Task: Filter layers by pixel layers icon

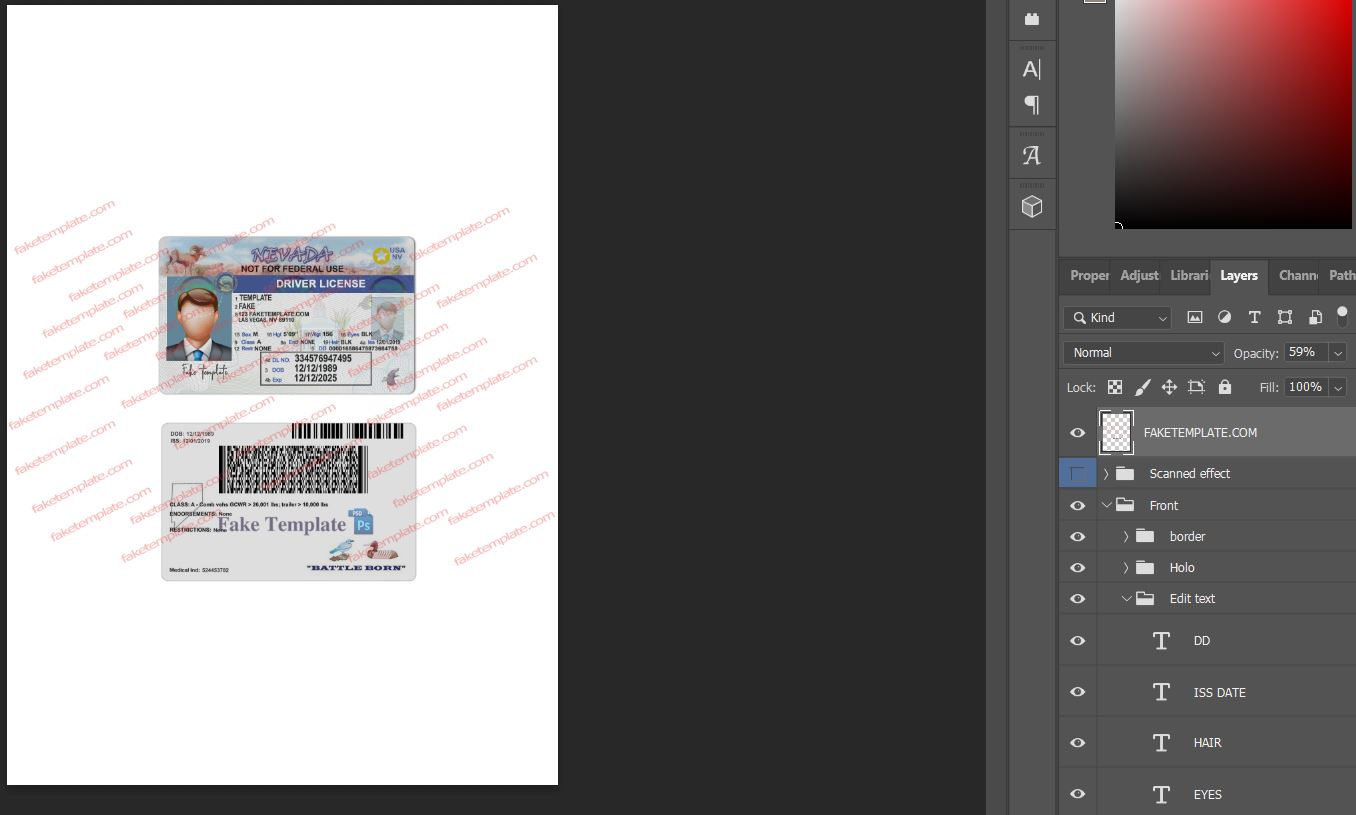Action: [1194, 317]
